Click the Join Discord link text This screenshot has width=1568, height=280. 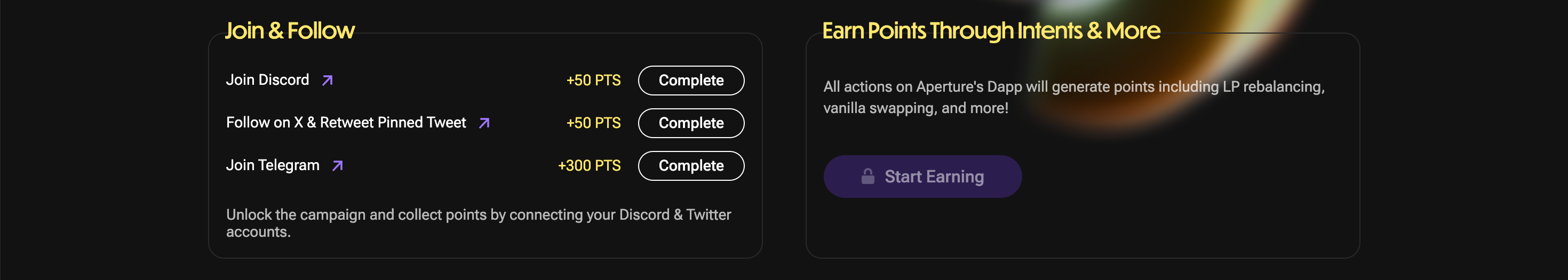267,80
